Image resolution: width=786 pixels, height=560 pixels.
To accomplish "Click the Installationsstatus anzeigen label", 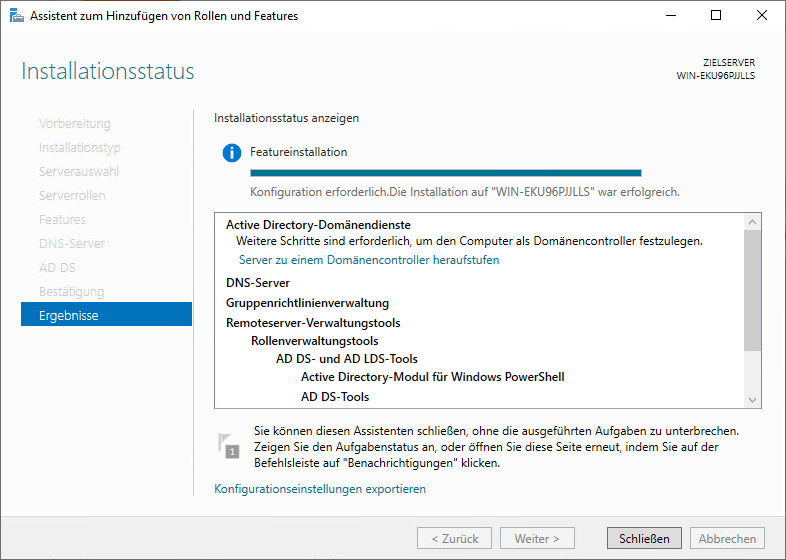I will 286,118.
